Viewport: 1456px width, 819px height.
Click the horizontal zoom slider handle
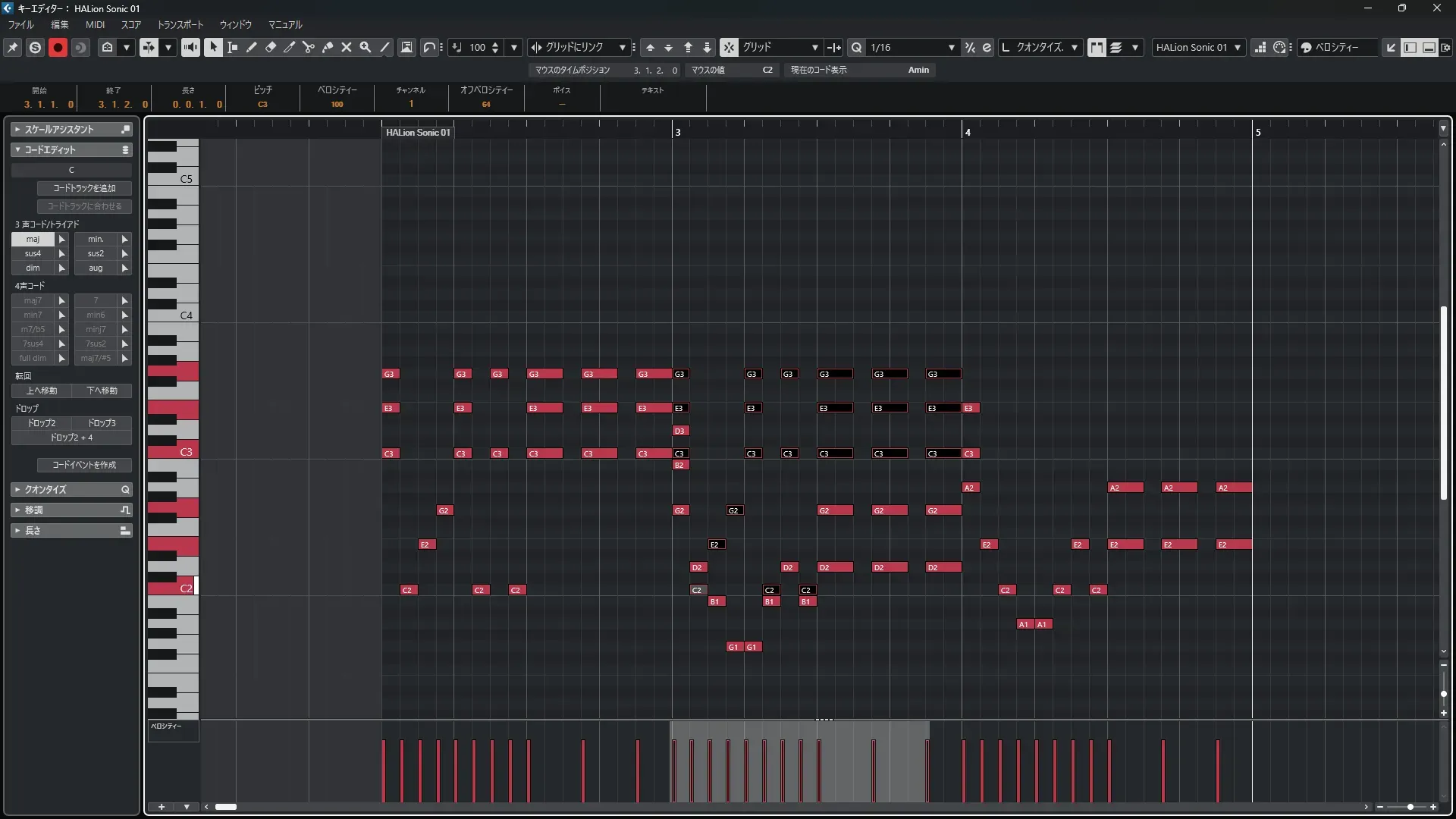tap(1410, 807)
